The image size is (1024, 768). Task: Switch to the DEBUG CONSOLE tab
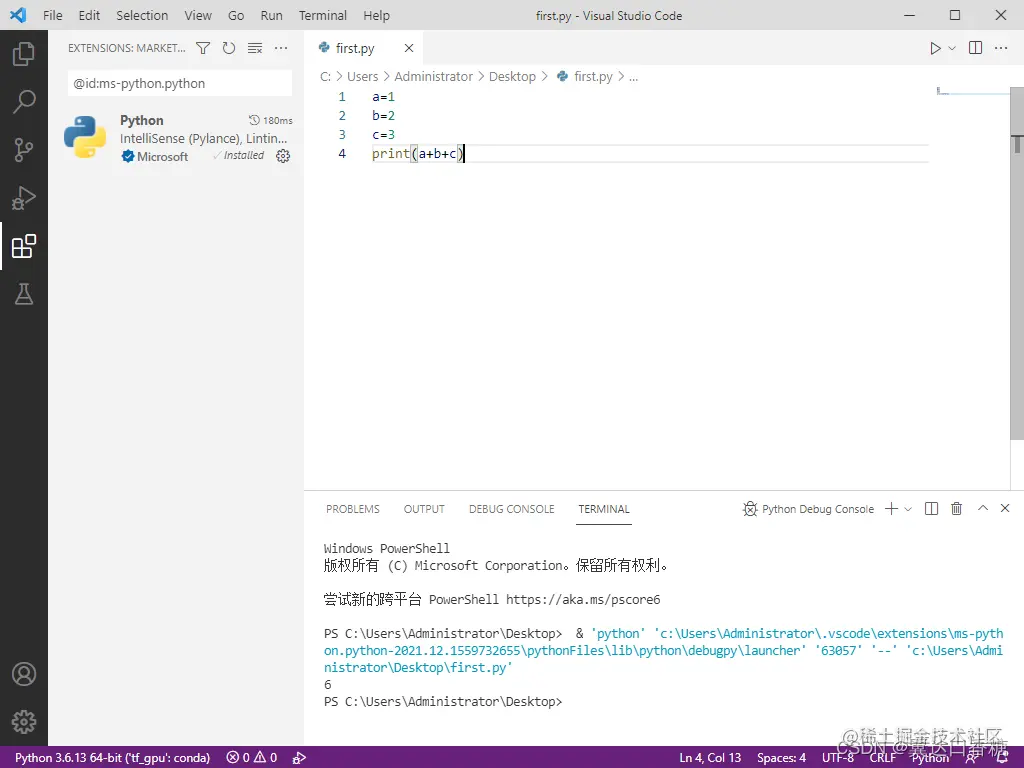click(x=511, y=509)
